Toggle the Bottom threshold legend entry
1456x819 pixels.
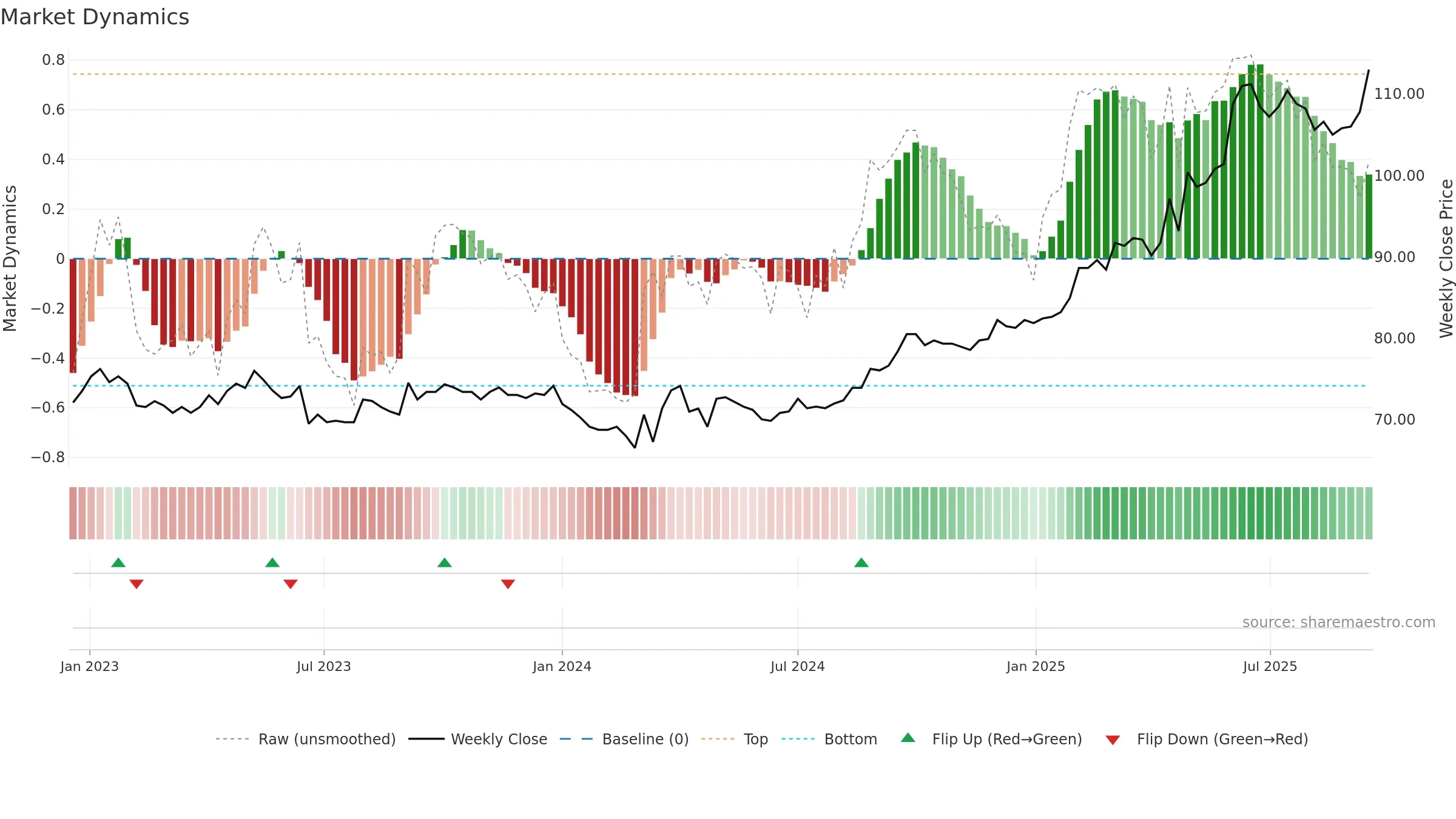(x=829, y=739)
